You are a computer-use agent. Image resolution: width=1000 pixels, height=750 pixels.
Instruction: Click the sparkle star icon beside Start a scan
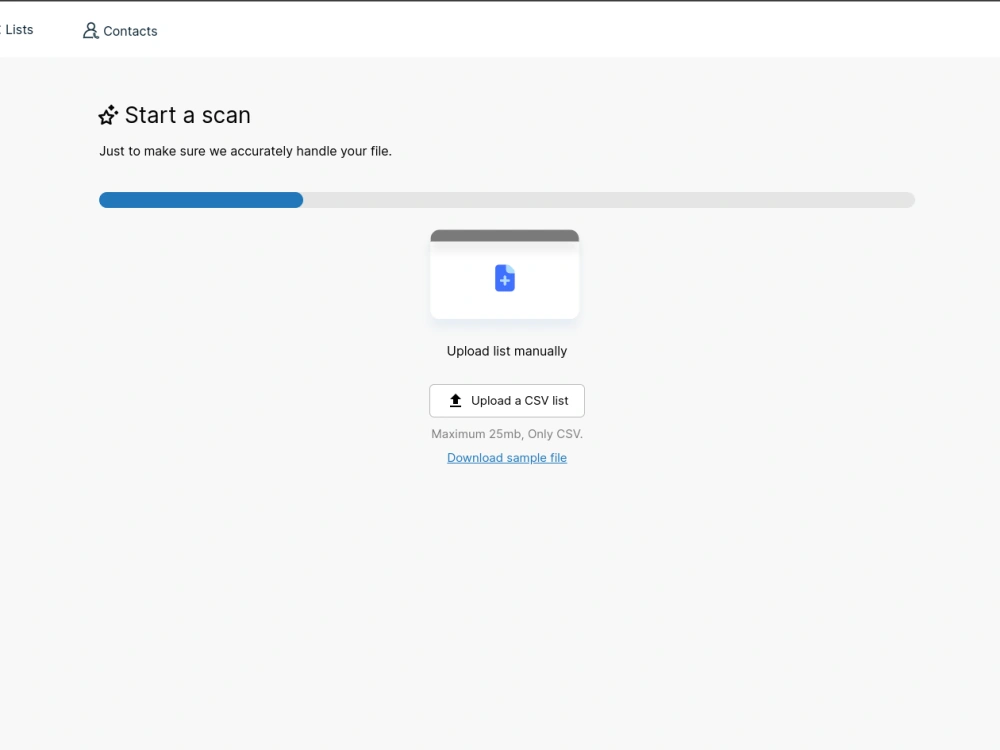coord(108,115)
